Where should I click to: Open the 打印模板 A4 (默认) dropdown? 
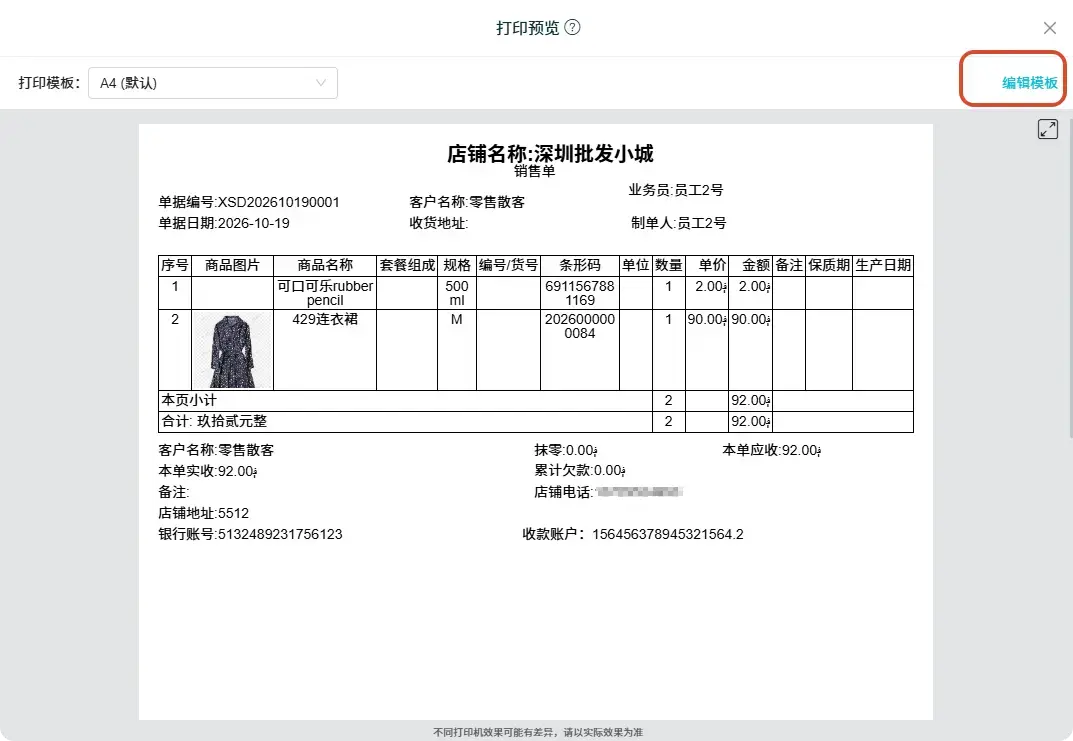213,83
